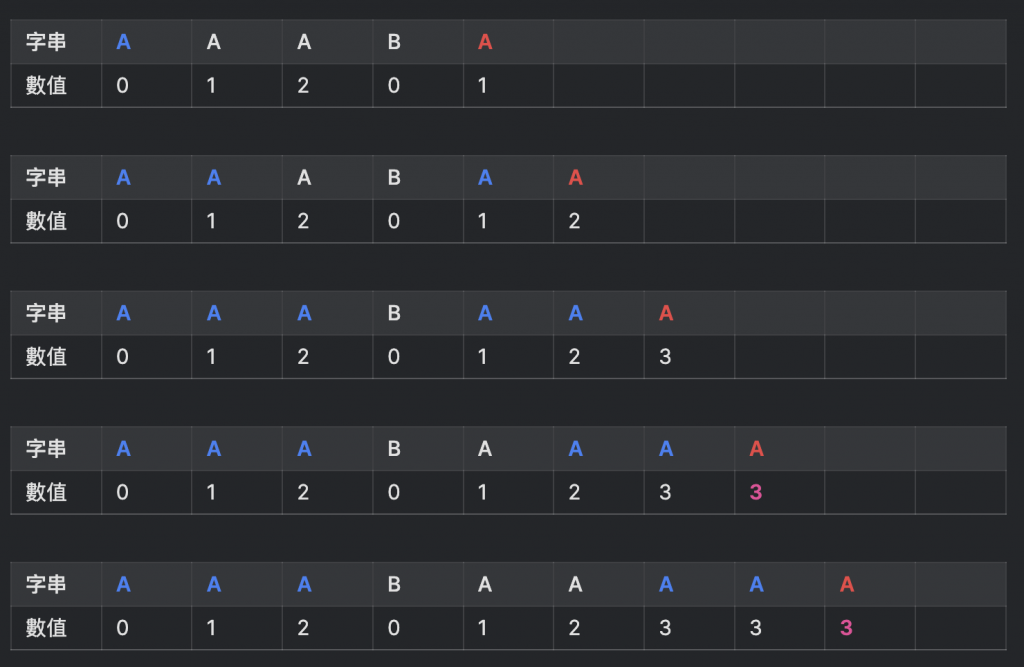Select the red A in the fourth table
Screen dimensions: 1024x667
click(x=756, y=449)
